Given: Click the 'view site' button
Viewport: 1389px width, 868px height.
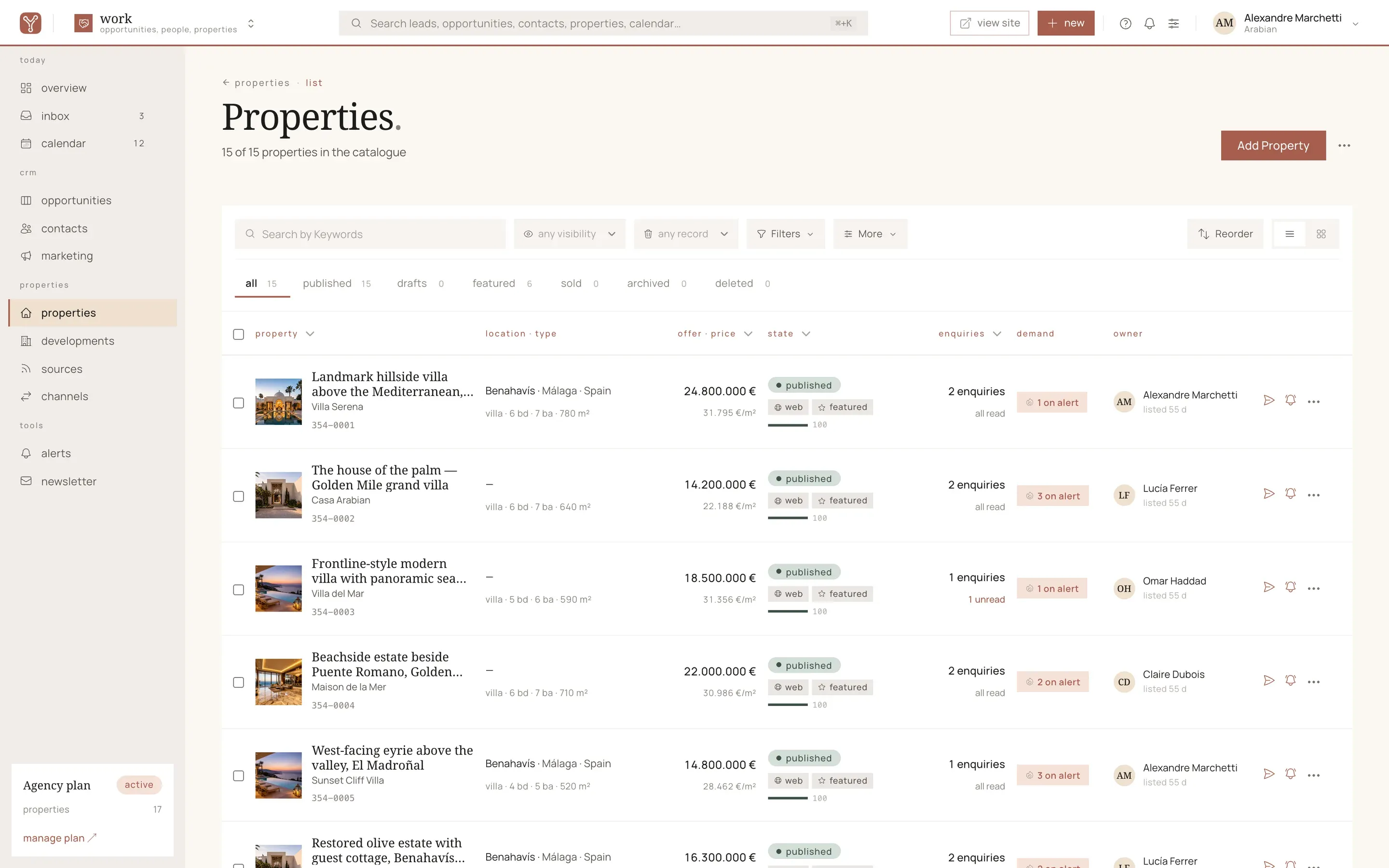Looking at the screenshot, I should pyautogui.click(x=989, y=23).
